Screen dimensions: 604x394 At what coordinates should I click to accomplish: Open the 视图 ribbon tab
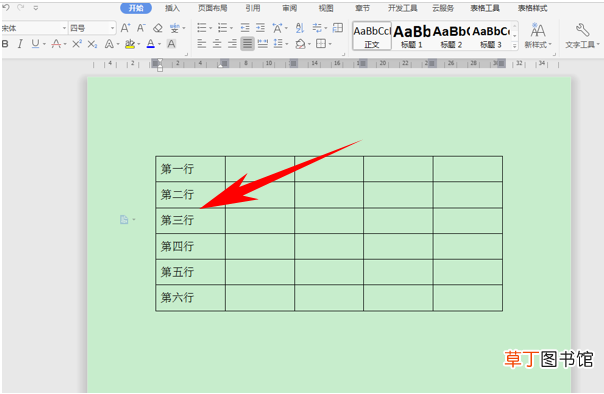tap(326, 8)
